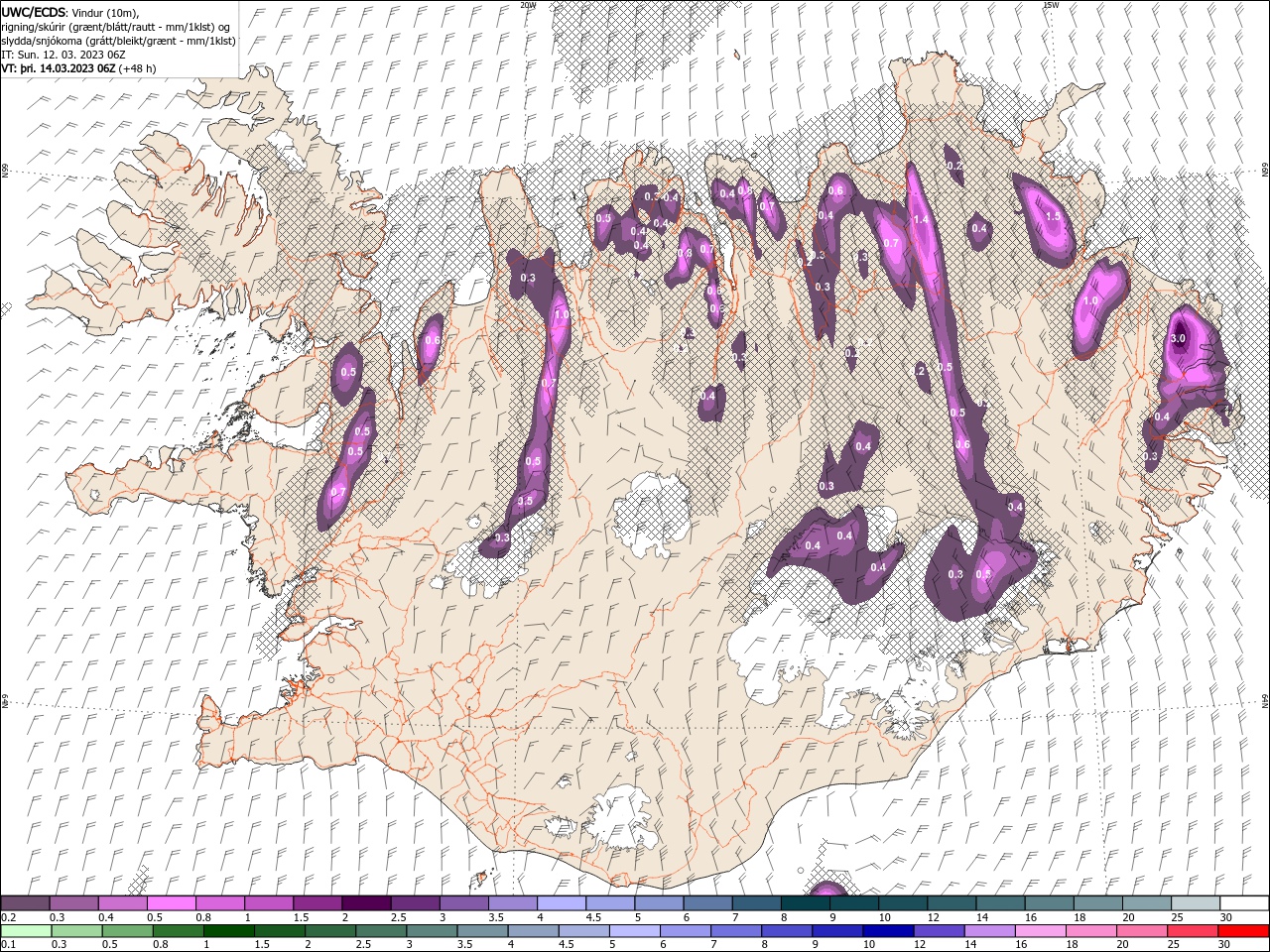The image size is (1270, 952).
Task: Click the '0.2' value on the map's northeast
Action: (953, 166)
